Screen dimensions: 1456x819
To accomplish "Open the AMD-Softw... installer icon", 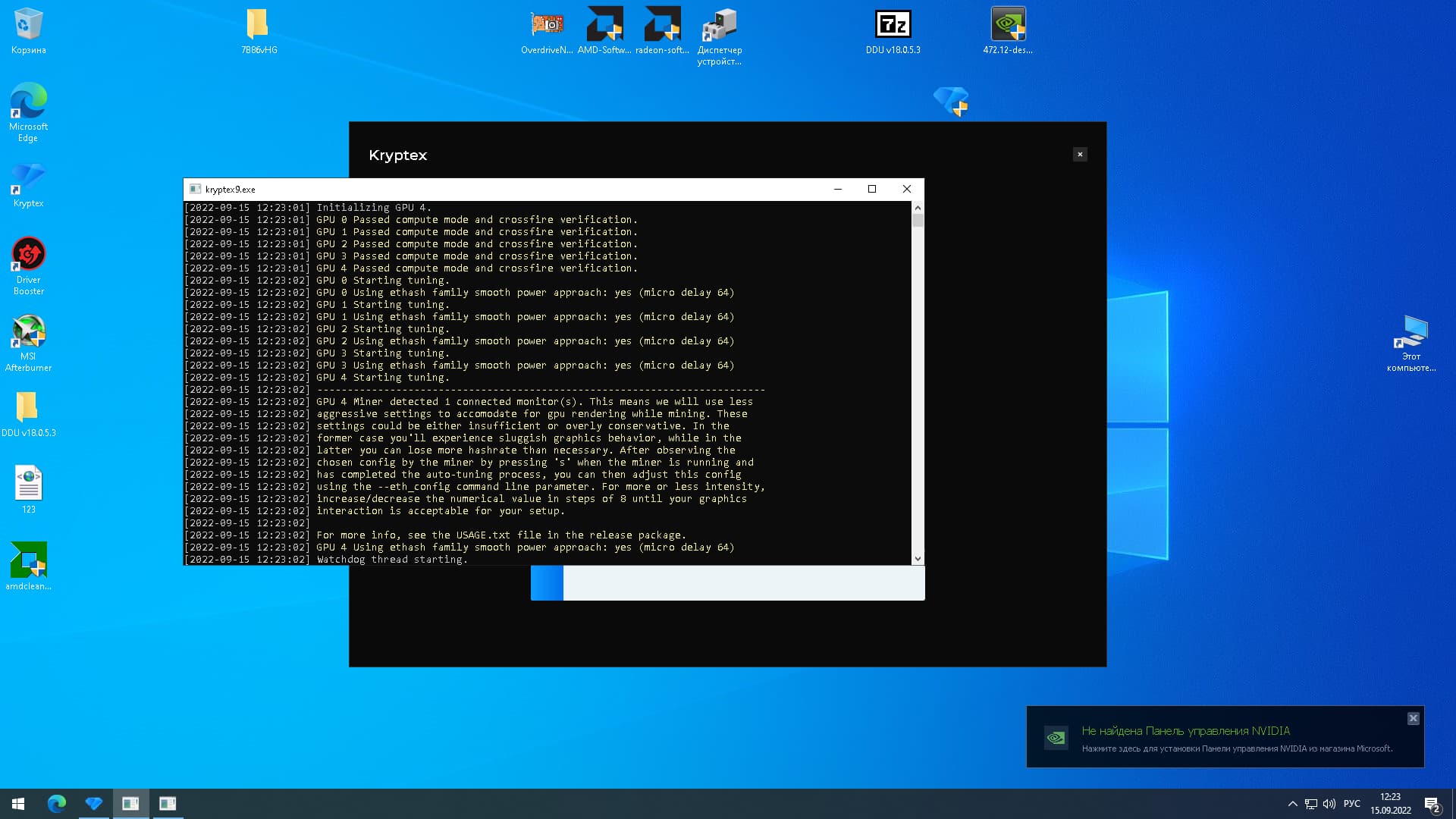I will (x=604, y=31).
